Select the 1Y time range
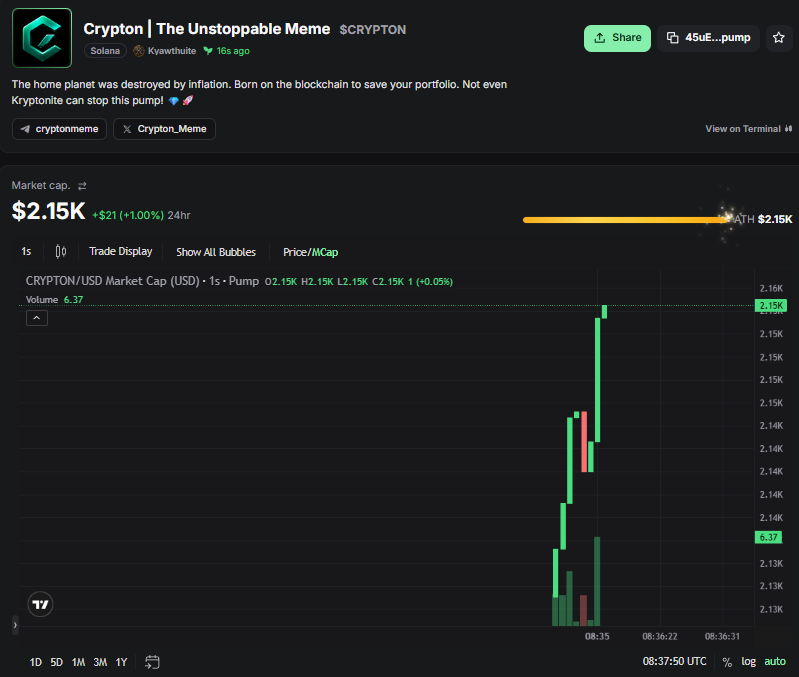The height and width of the screenshot is (677, 799). coord(121,662)
